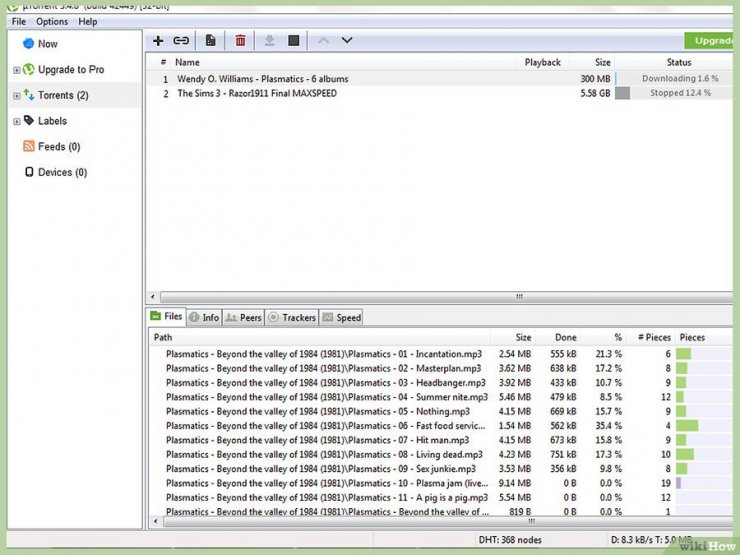The height and width of the screenshot is (555, 740).
Task: Expand the Labels tree node
Action: 17,121
